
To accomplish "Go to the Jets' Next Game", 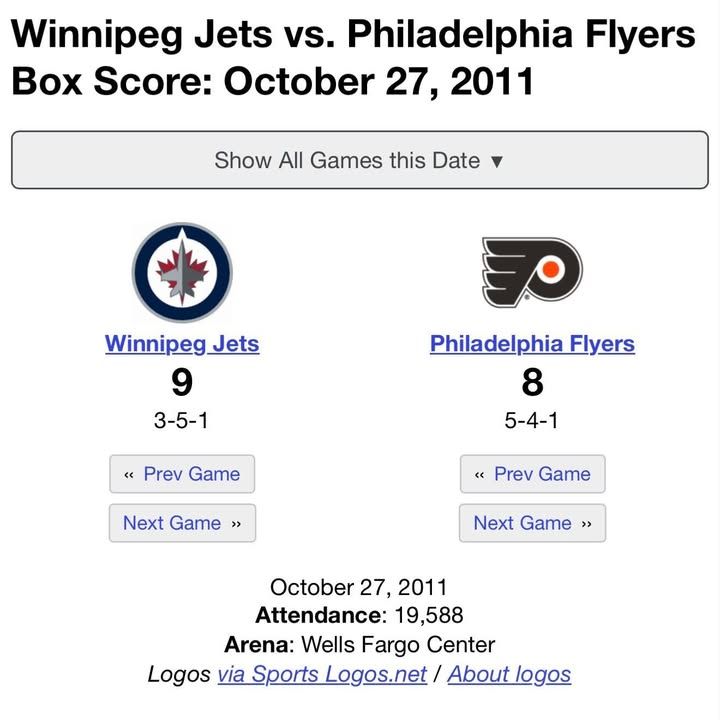I will pos(182,523).
